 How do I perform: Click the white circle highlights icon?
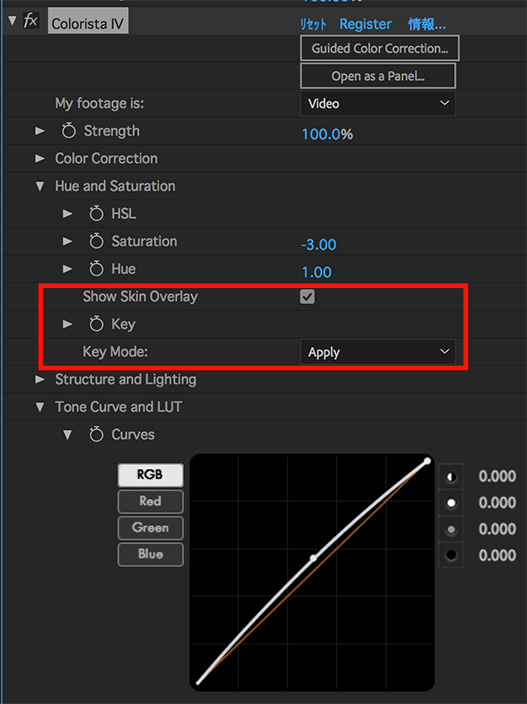tap(451, 503)
